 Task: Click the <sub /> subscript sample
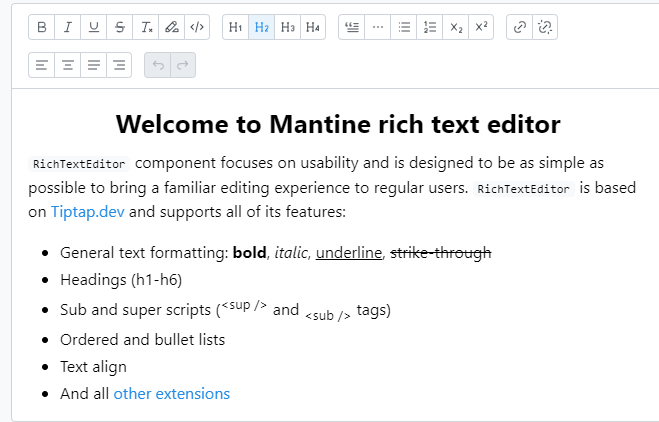pyautogui.click(x=328, y=315)
